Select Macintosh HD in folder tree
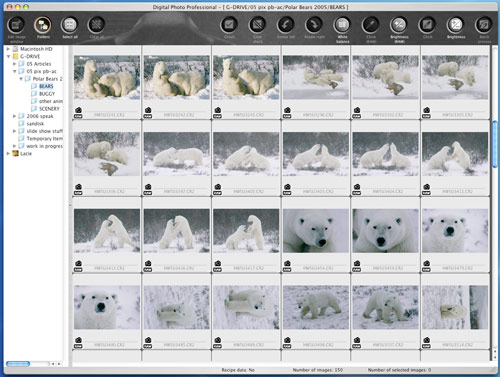The width and height of the screenshot is (500, 377). [x=36, y=49]
